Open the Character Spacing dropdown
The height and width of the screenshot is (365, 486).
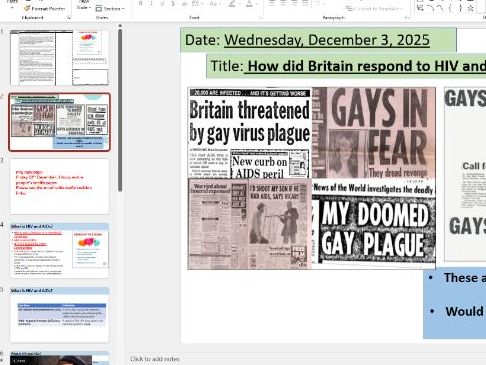(197, 4)
